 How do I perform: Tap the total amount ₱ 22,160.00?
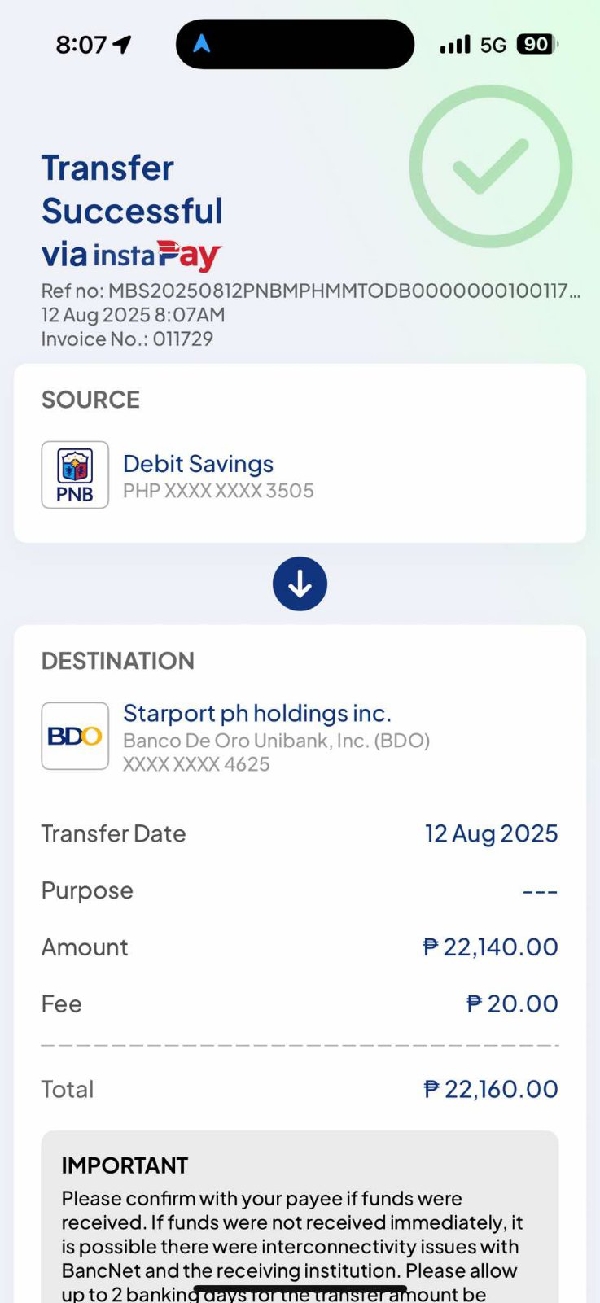pyautogui.click(x=490, y=1089)
